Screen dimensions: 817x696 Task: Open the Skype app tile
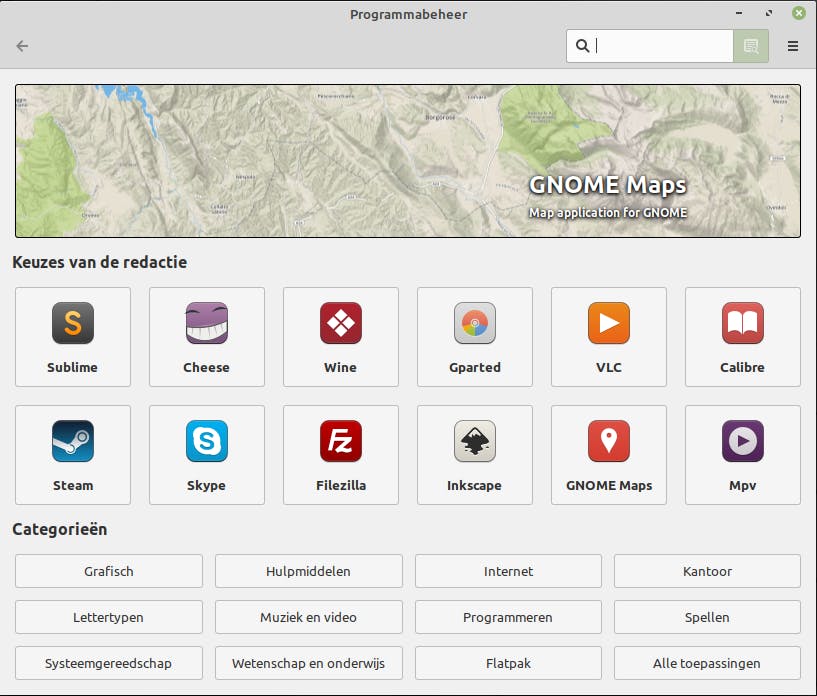pyautogui.click(x=207, y=455)
